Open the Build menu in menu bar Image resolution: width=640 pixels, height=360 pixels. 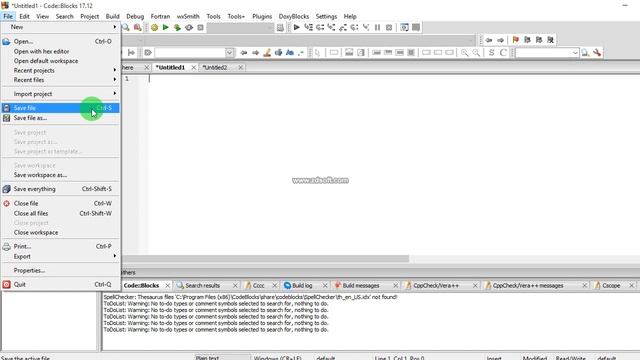point(112,16)
